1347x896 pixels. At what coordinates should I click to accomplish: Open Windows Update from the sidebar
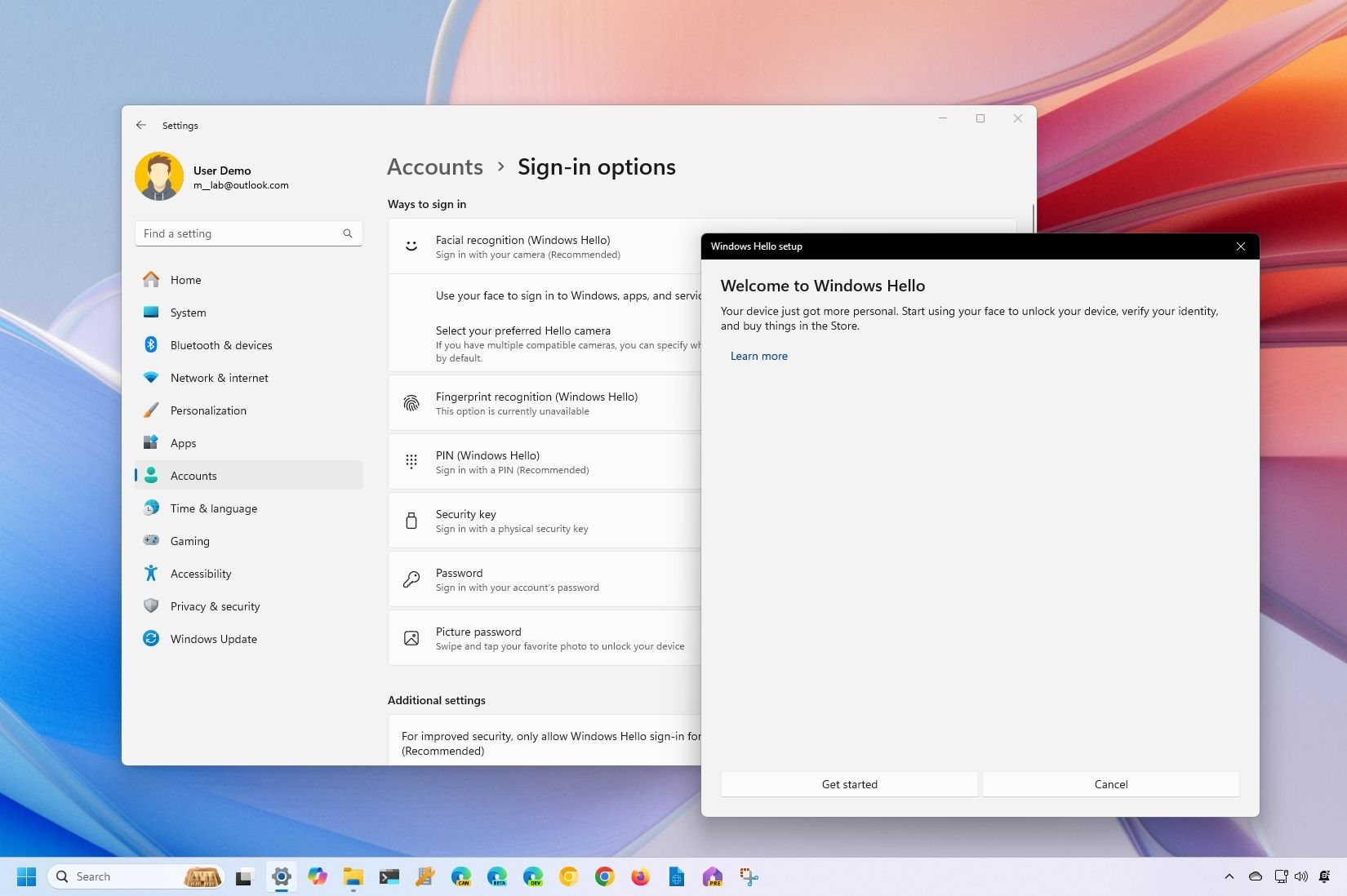tap(213, 639)
